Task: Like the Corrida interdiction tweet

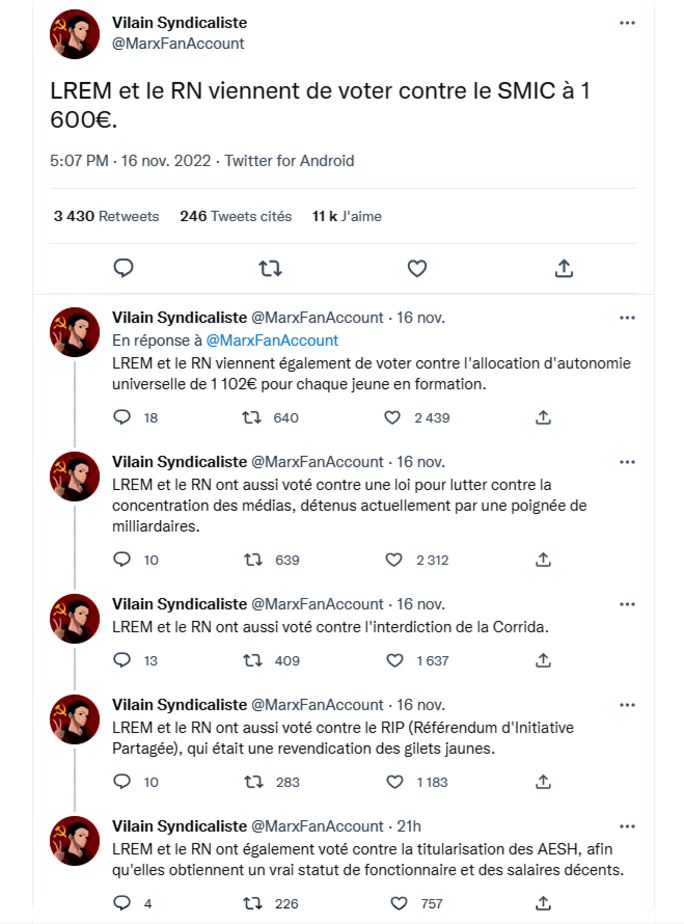Action: coord(393,661)
